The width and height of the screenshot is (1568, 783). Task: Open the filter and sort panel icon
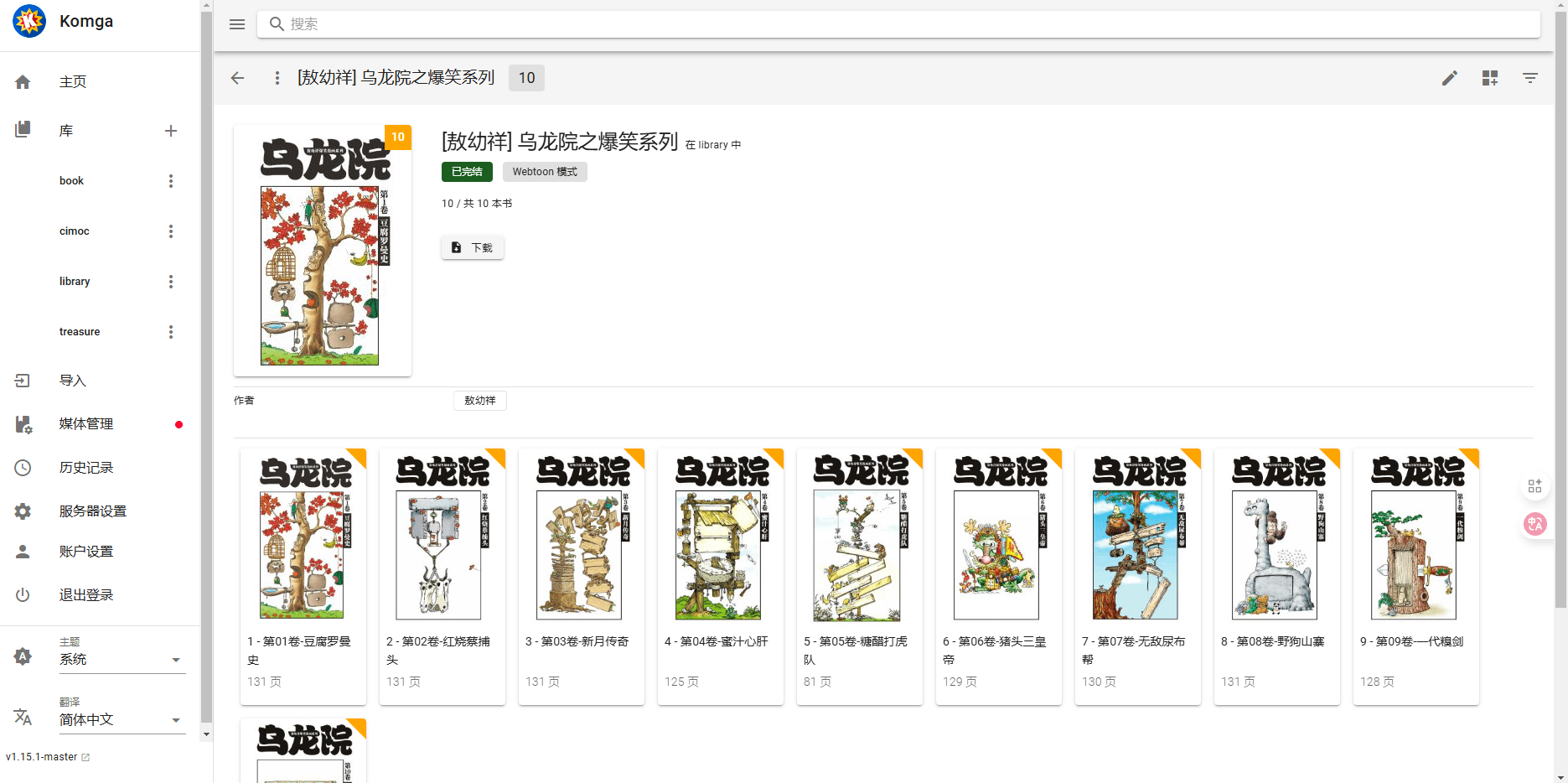click(x=1529, y=78)
